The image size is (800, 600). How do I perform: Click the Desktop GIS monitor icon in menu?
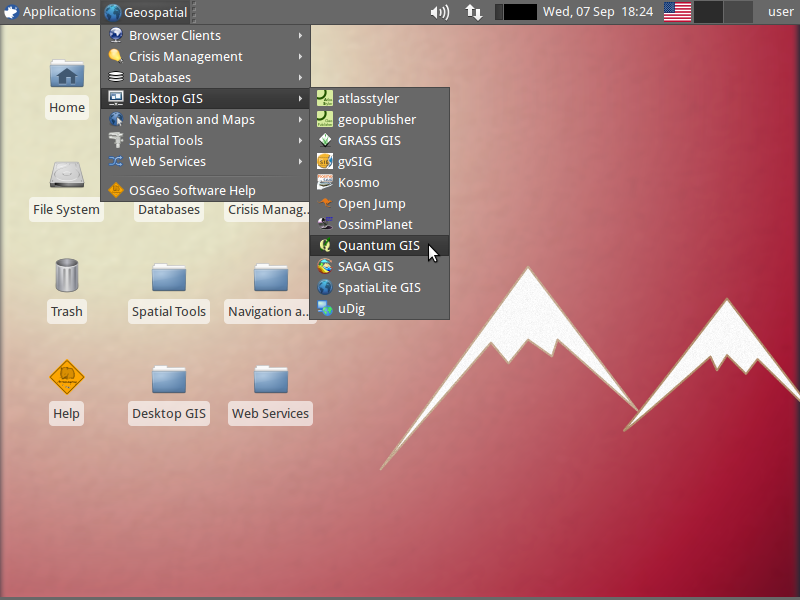[x=116, y=98]
